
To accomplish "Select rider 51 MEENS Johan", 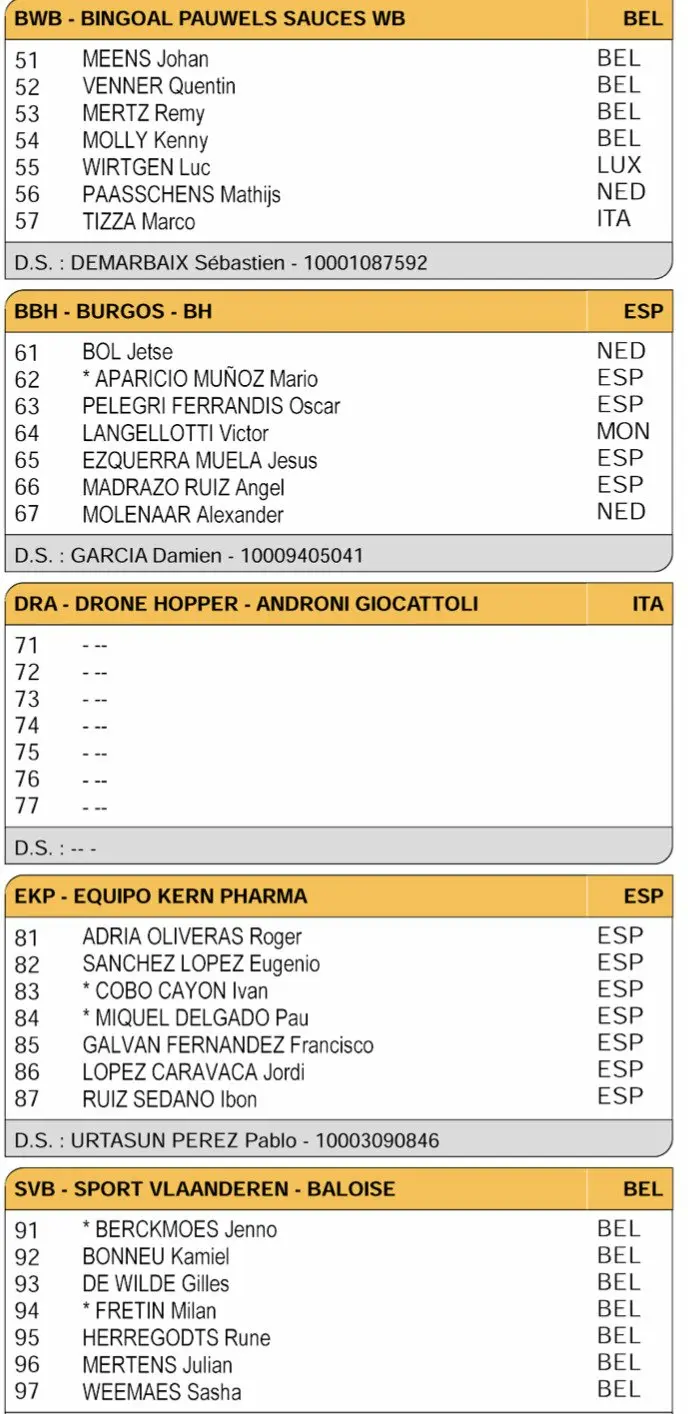I will pyautogui.click(x=145, y=59).
